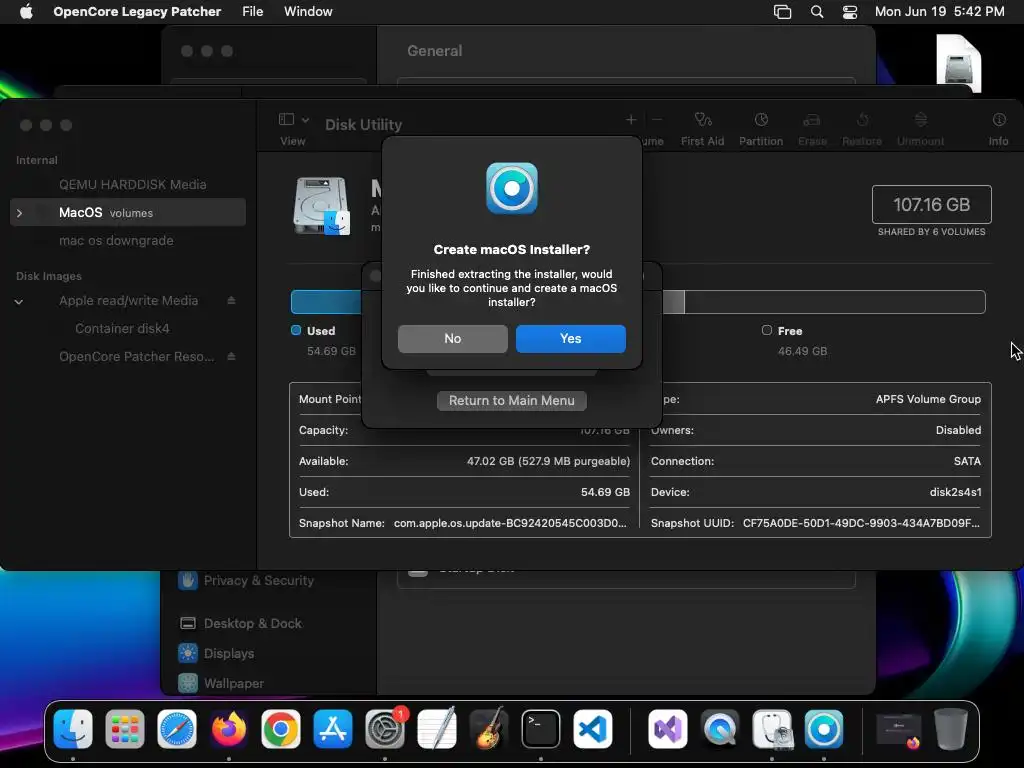Open Control Center in menu bar
The image size is (1024, 768).
pos(850,12)
